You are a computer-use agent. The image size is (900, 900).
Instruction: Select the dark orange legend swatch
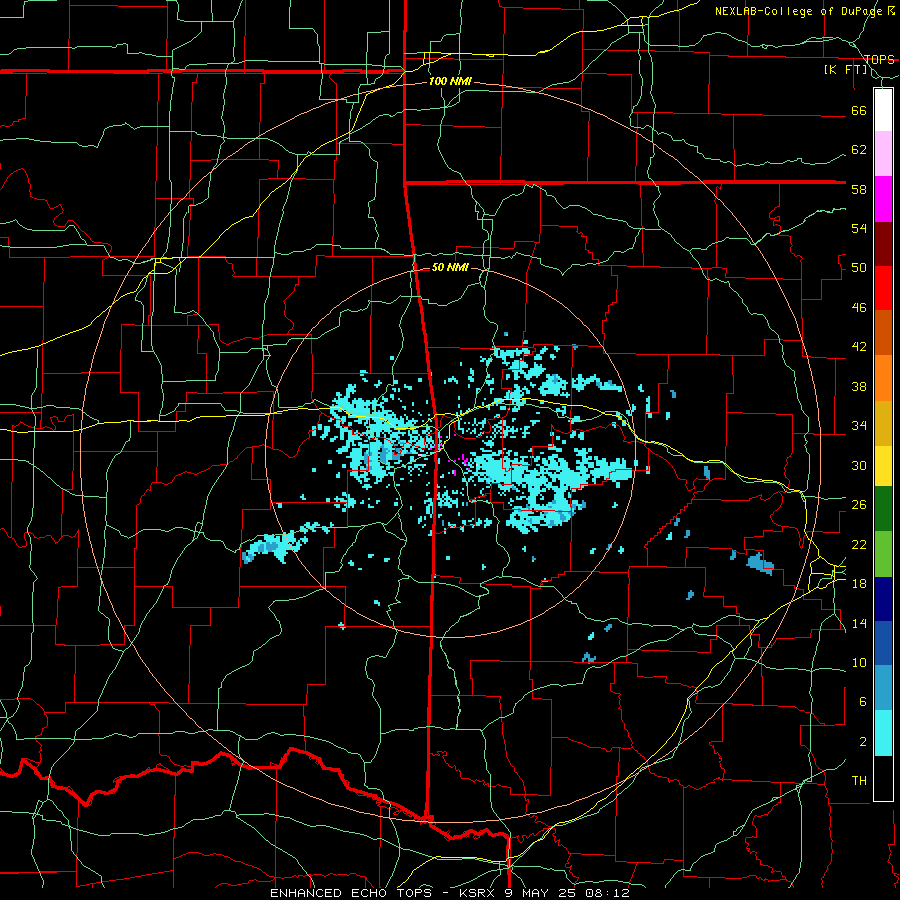[883, 333]
